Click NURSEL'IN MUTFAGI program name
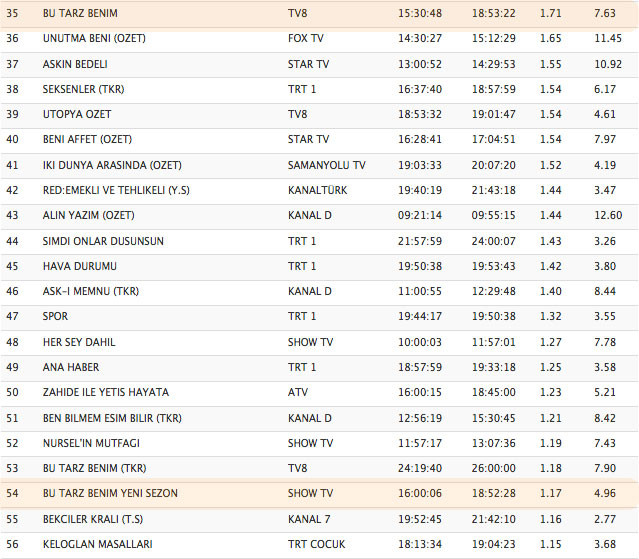 (x=91, y=443)
